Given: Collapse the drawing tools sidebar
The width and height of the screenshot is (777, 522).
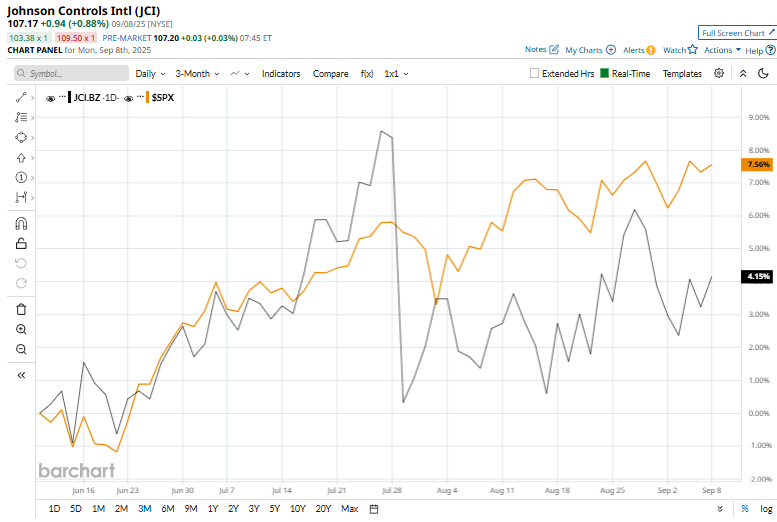Looking at the screenshot, I should 21,375.
